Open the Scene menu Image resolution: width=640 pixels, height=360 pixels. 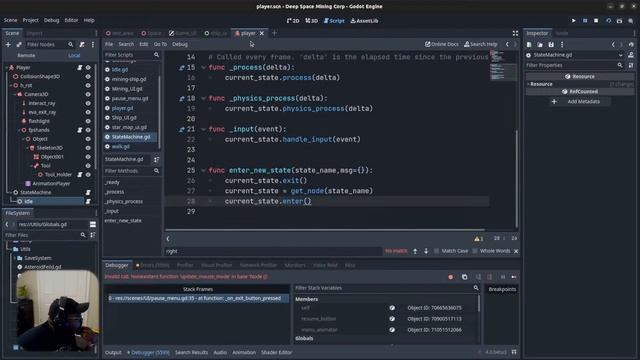[x=11, y=20]
